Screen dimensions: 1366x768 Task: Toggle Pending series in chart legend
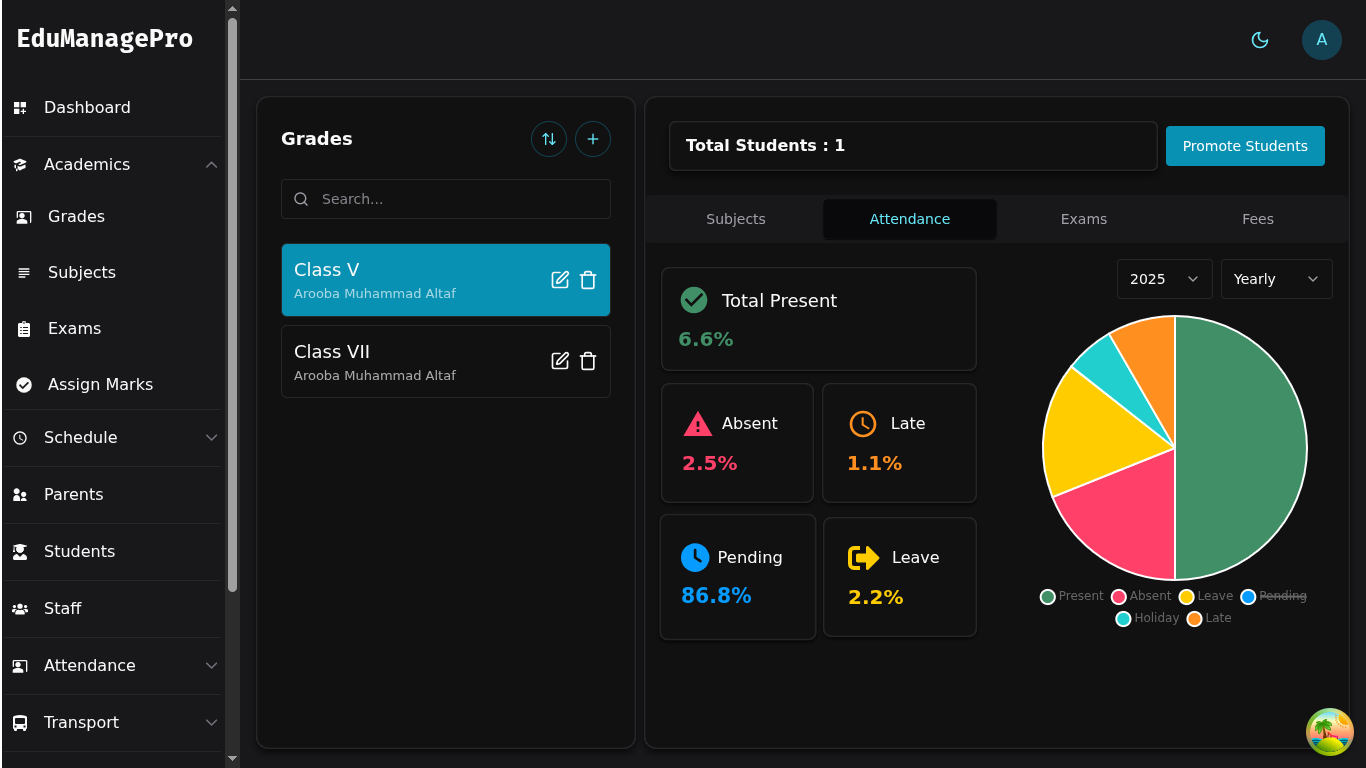point(1273,596)
